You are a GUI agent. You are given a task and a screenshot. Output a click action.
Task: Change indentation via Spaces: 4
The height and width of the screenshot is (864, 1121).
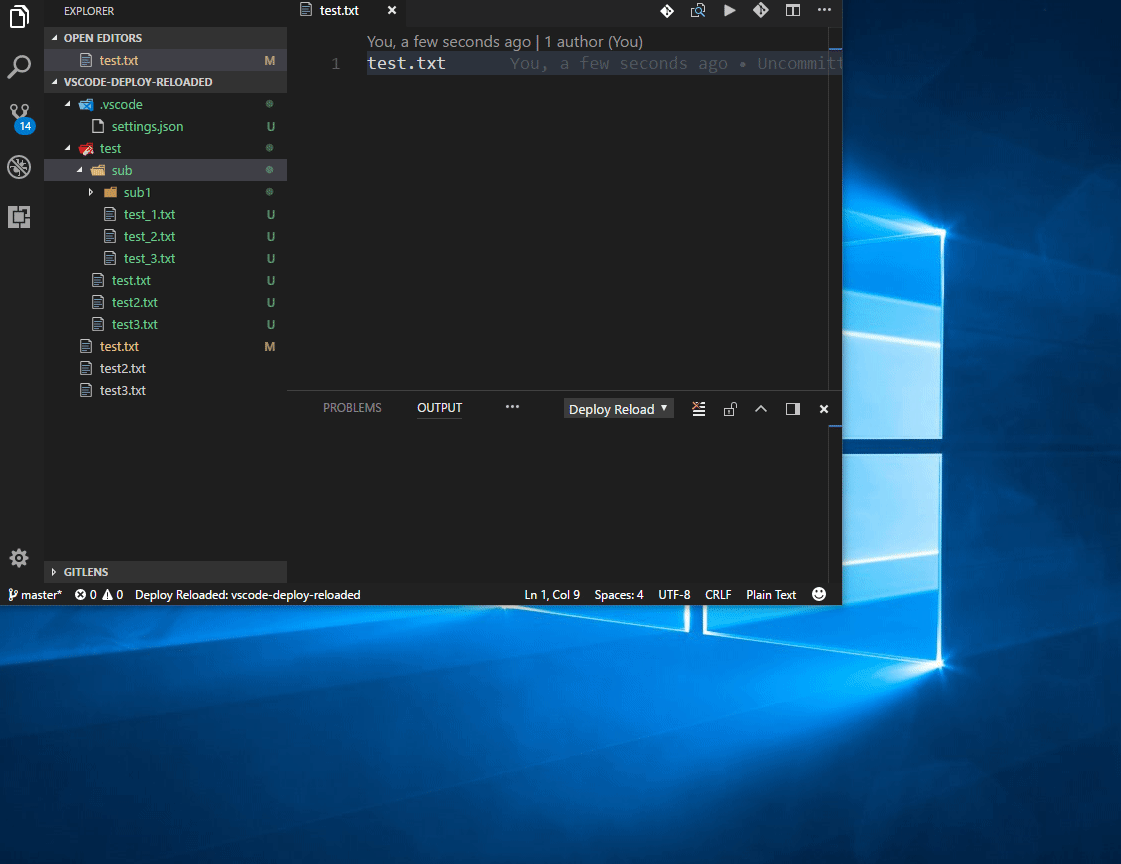(x=619, y=595)
